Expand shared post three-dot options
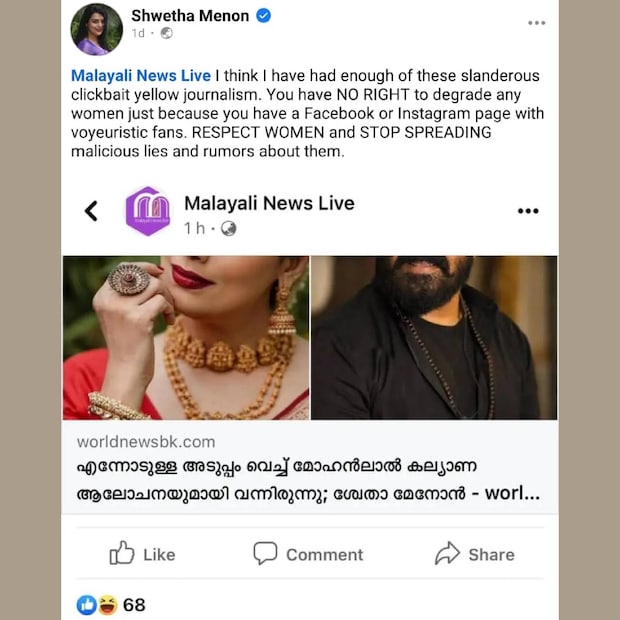 pos(528,211)
